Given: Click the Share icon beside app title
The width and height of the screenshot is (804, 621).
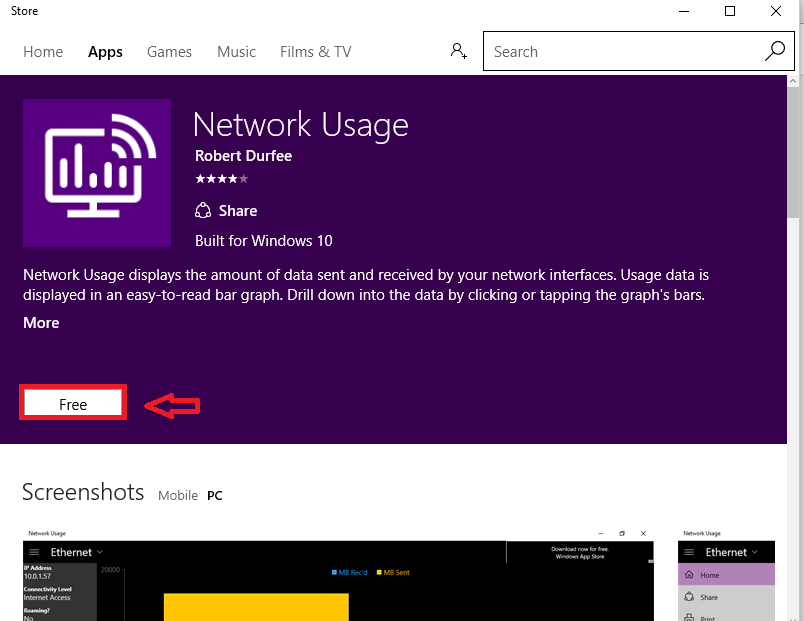Looking at the screenshot, I should 203,210.
